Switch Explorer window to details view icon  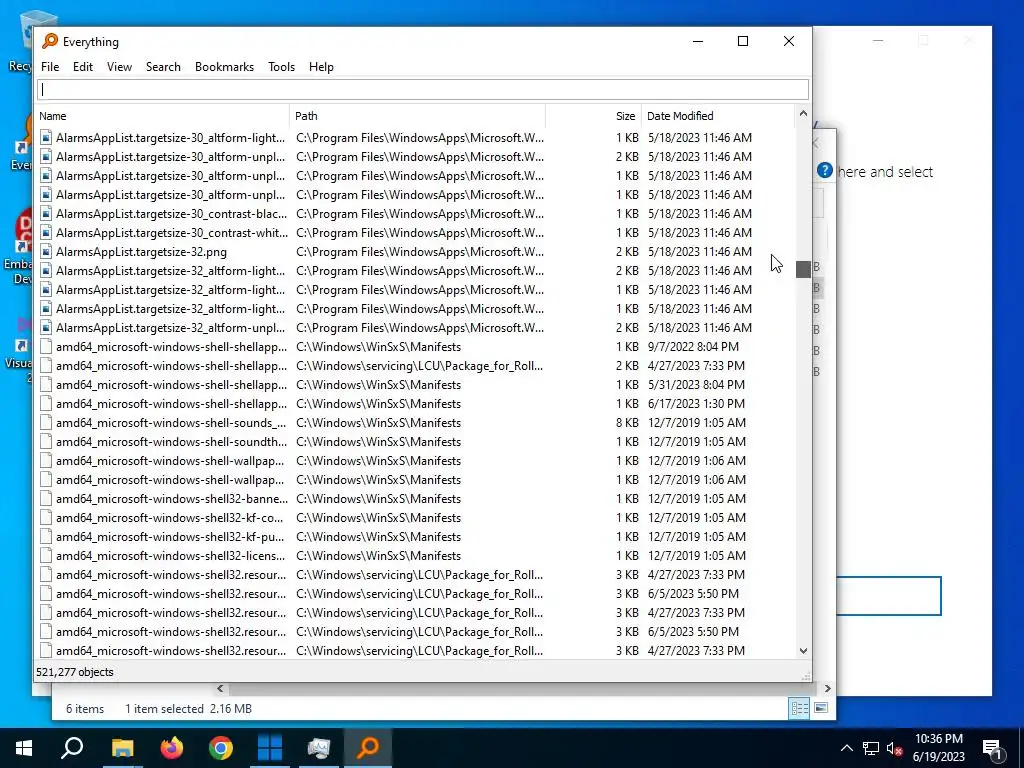799,709
